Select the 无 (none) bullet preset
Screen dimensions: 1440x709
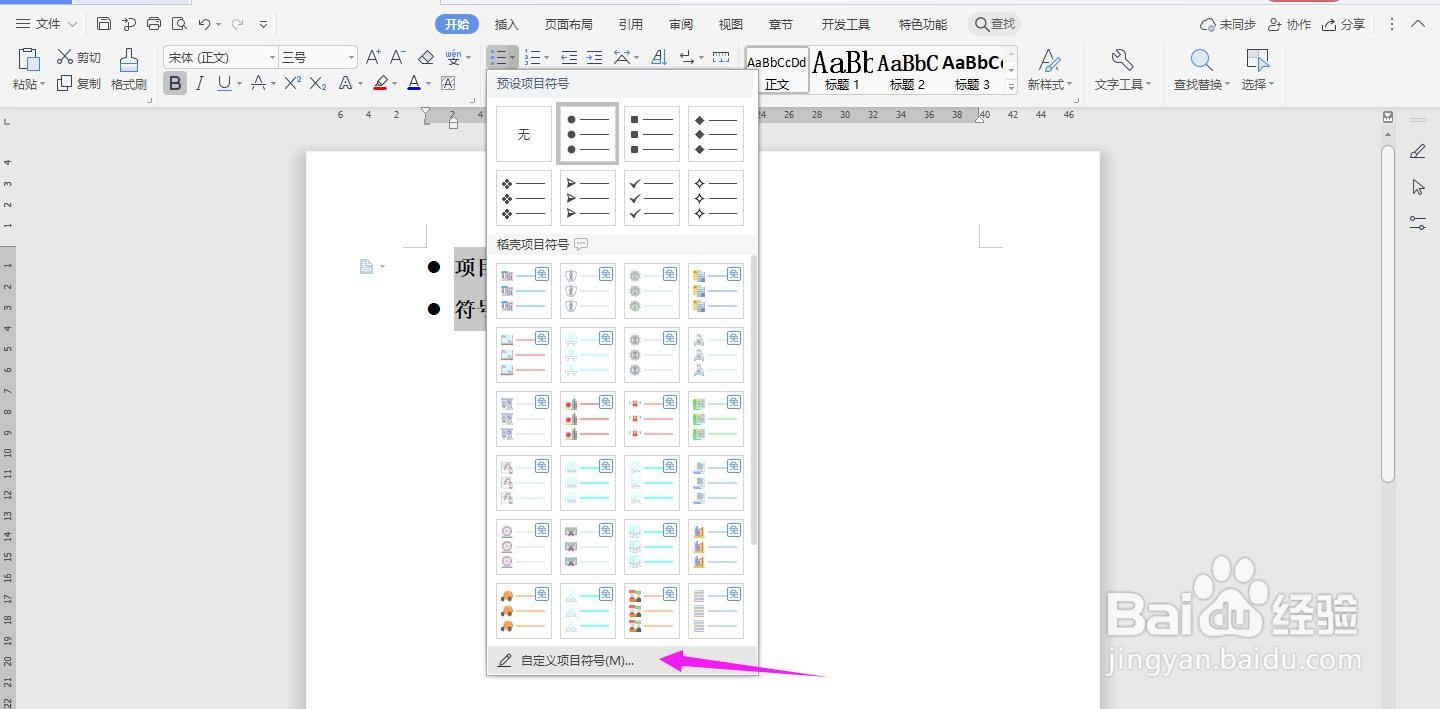[x=524, y=134]
